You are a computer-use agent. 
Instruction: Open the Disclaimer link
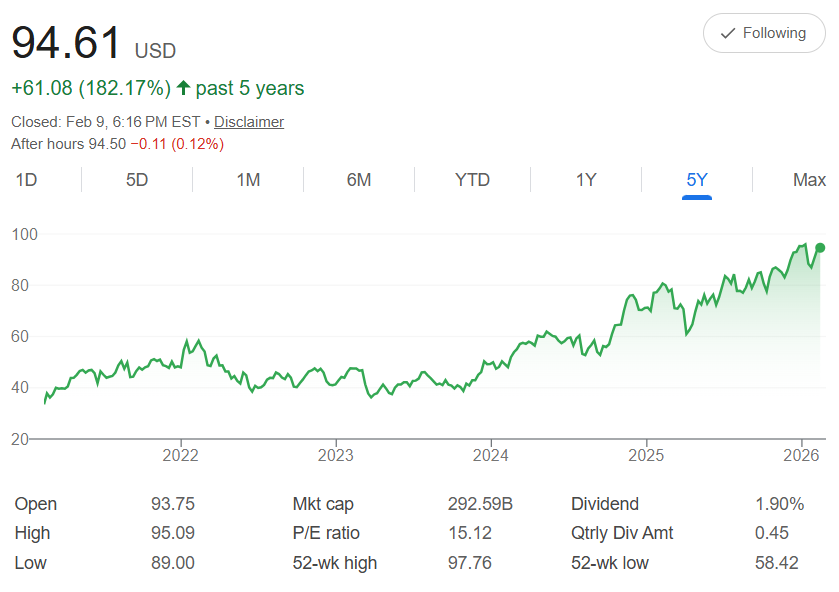tap(249, 122)
